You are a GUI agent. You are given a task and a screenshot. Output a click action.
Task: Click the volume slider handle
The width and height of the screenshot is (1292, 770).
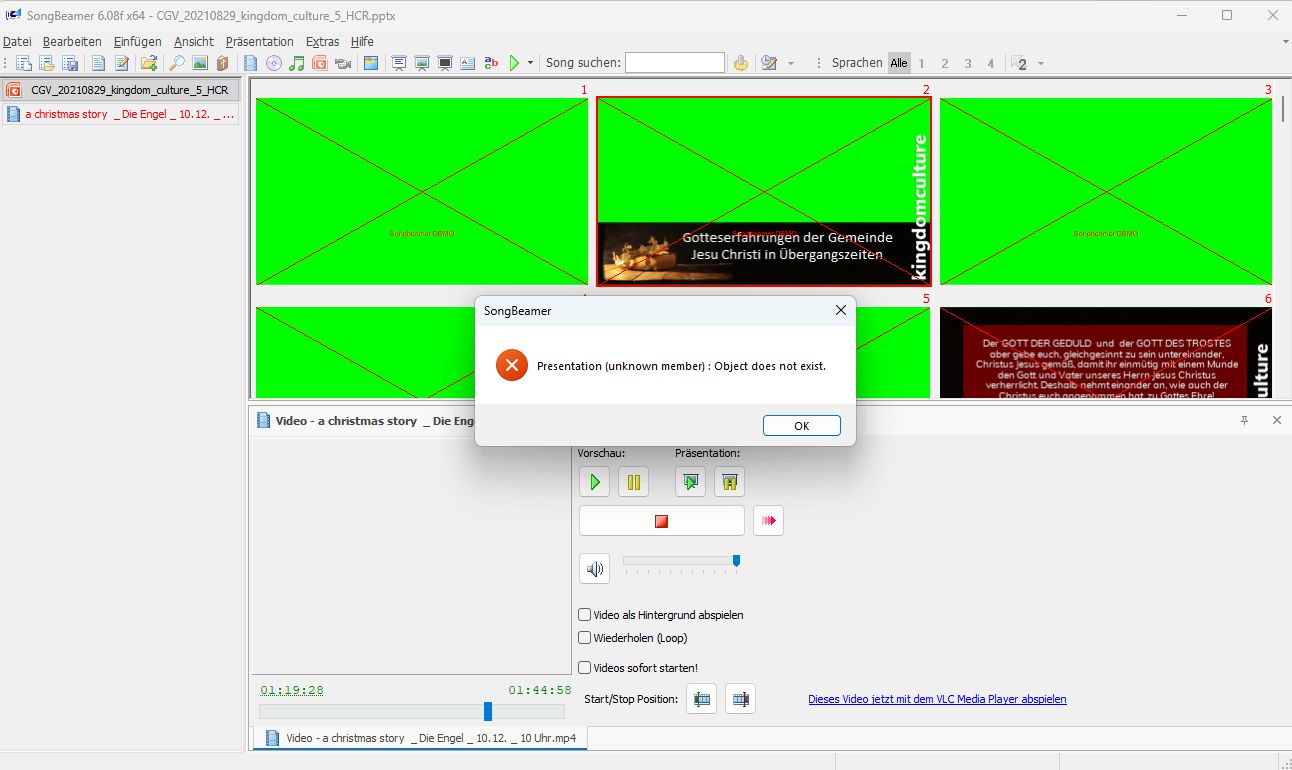pos(737,561)
